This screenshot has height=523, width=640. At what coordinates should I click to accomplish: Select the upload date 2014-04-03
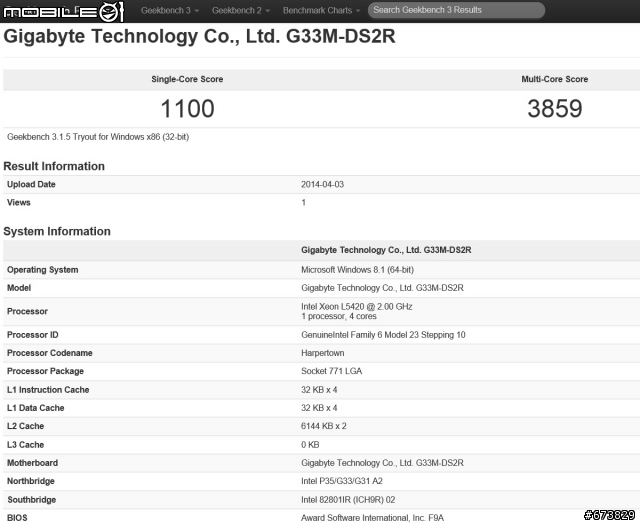click(x=322, y=184)
